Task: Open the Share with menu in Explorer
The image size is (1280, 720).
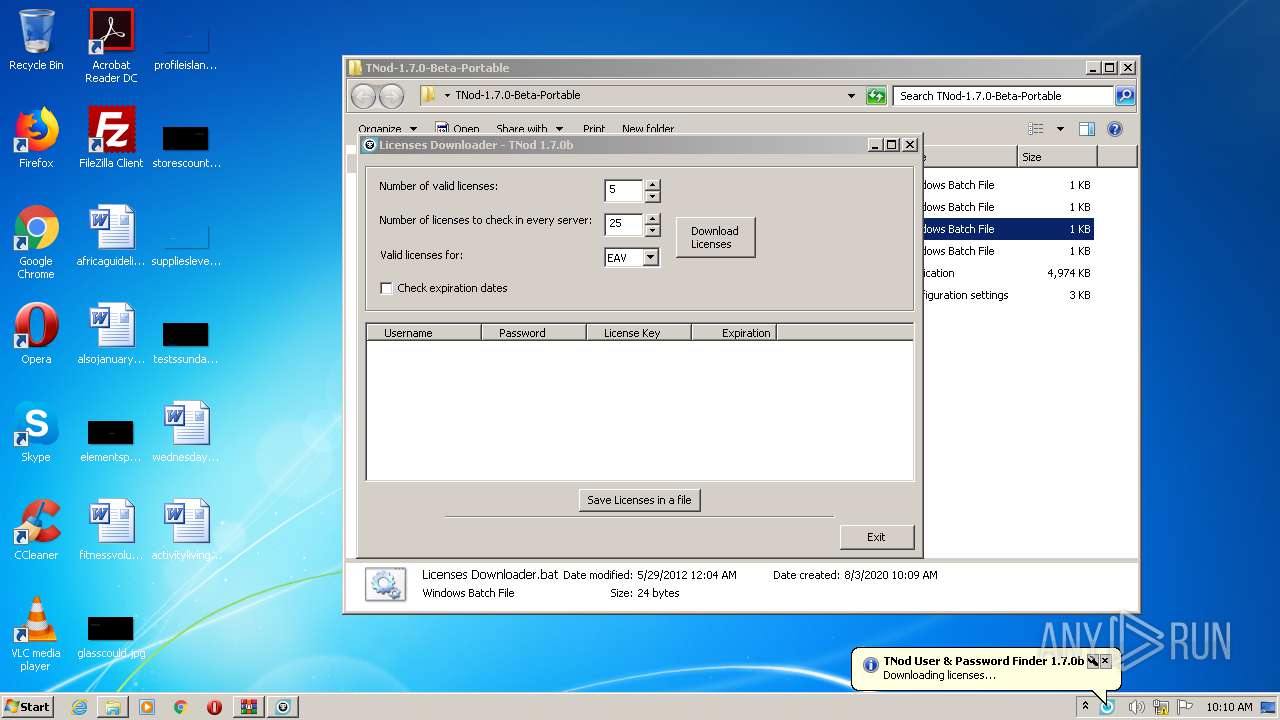Action: pos(529,129)
